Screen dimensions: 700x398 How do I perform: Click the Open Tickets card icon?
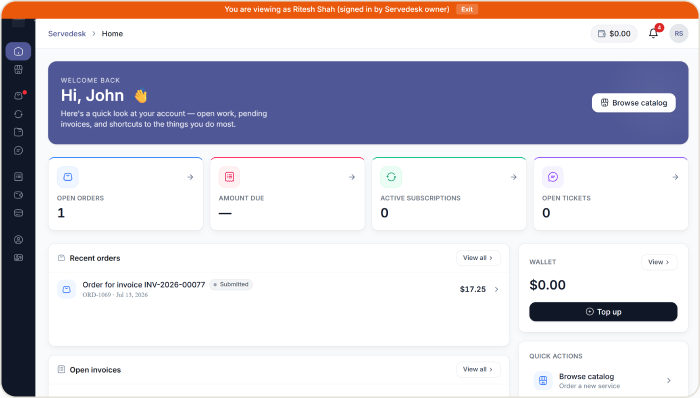coord(553,177)
